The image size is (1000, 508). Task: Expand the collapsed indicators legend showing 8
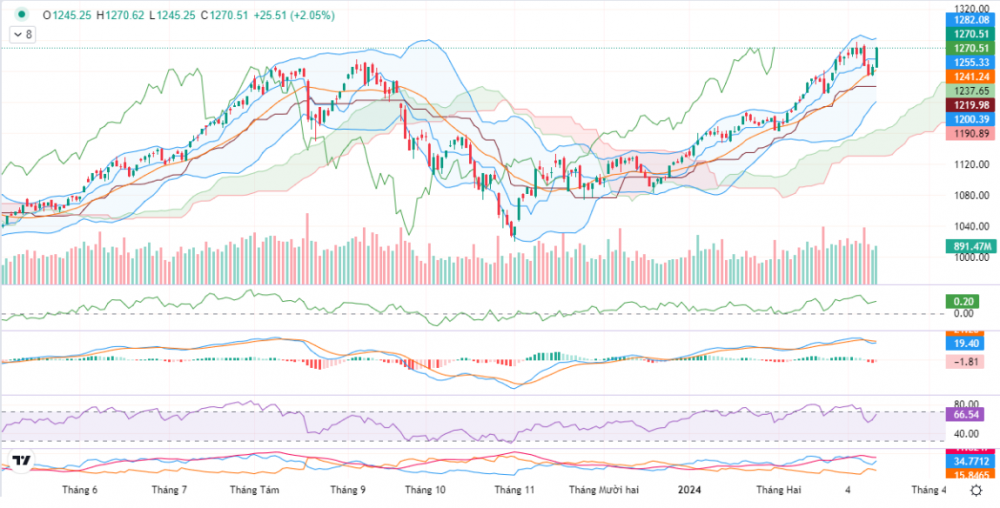click(22, 34)
